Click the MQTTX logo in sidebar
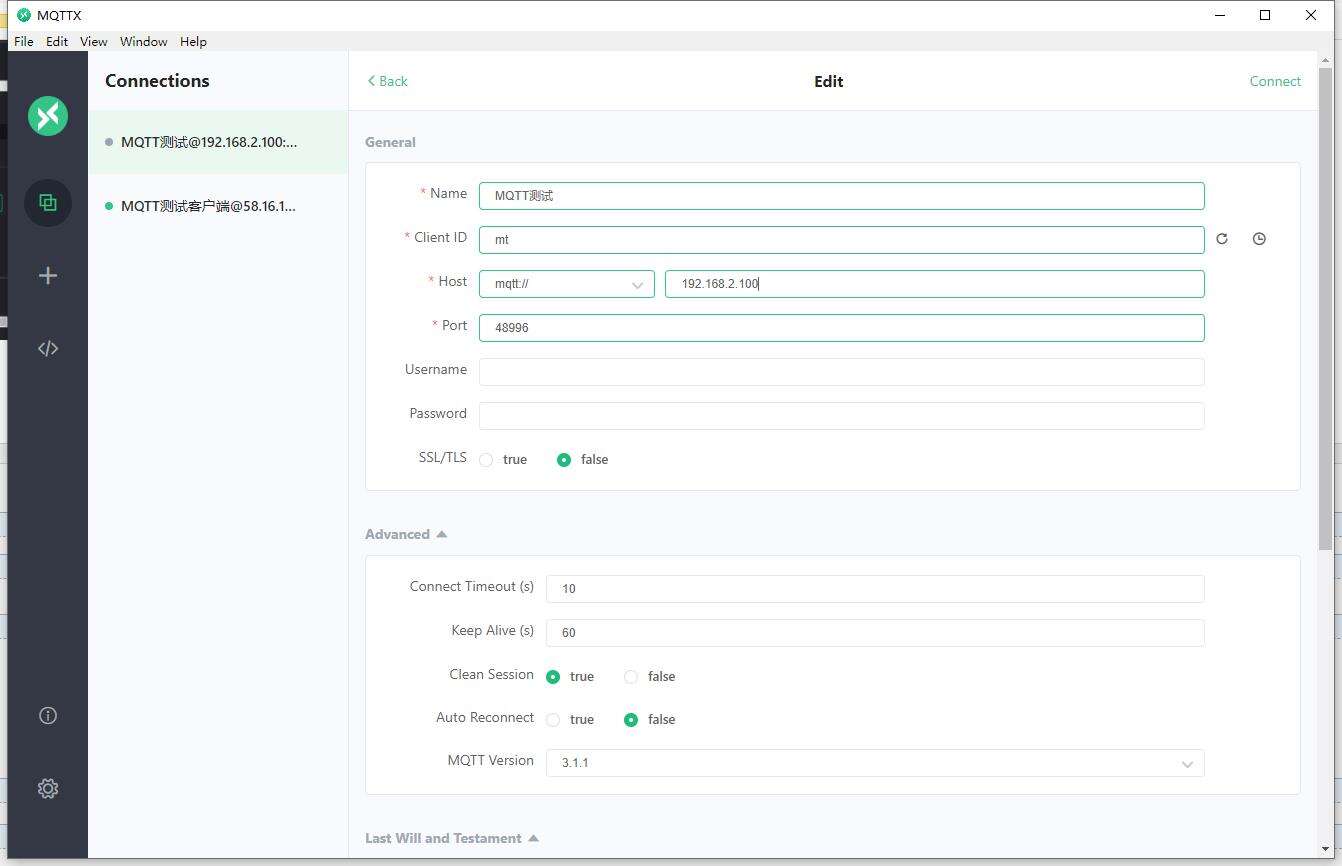 point(48,116)
